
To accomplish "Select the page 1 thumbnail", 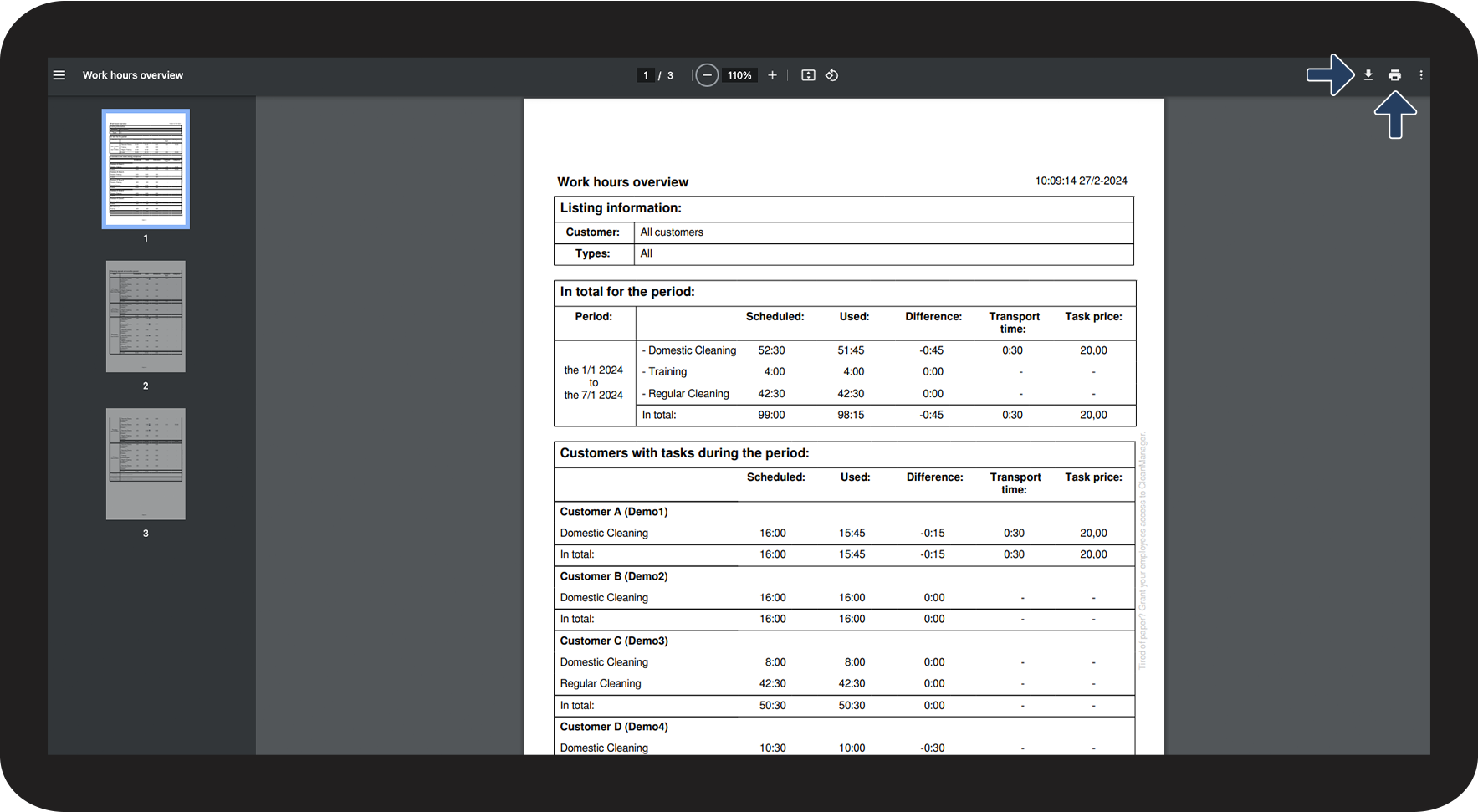I will (146, 169).
